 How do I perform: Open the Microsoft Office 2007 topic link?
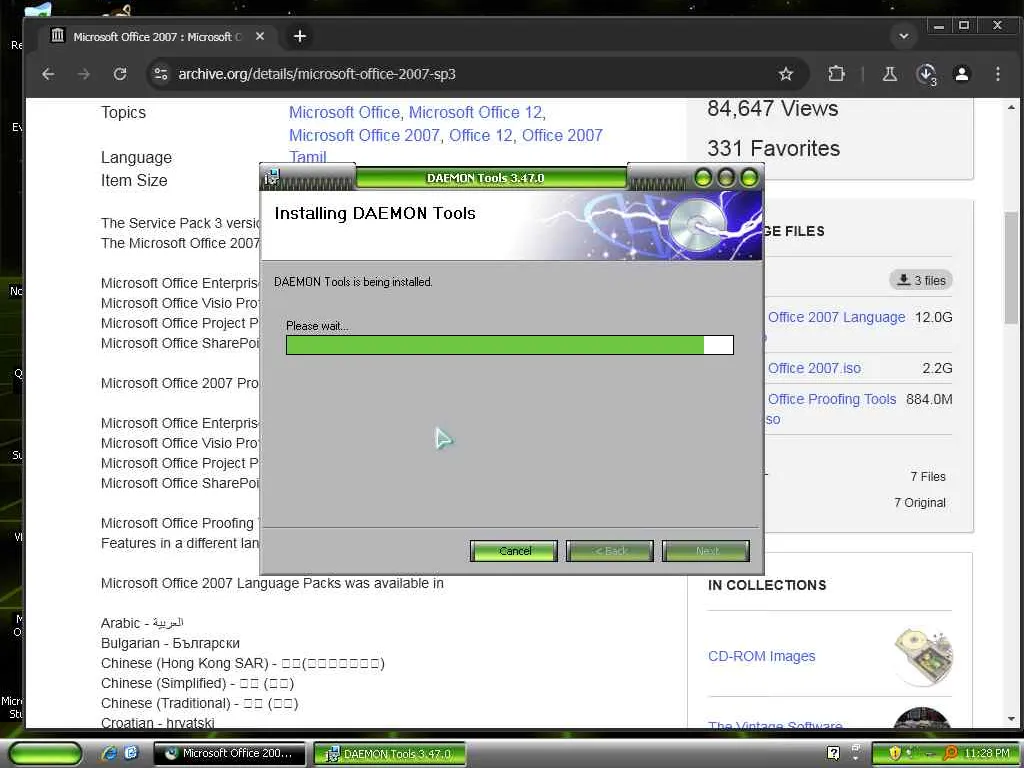(364, 135)
